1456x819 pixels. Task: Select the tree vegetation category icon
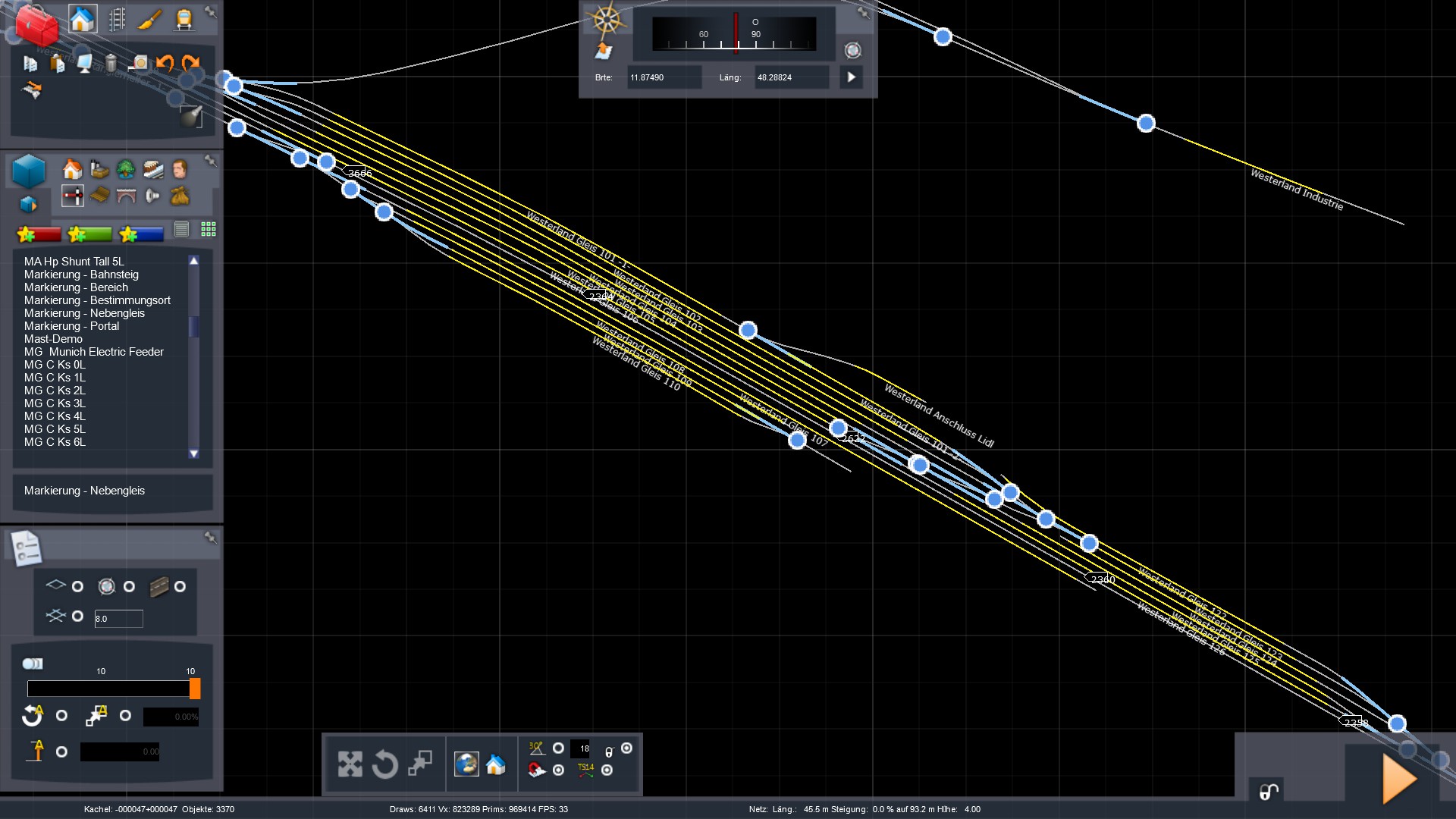click(x=126, y=169)
